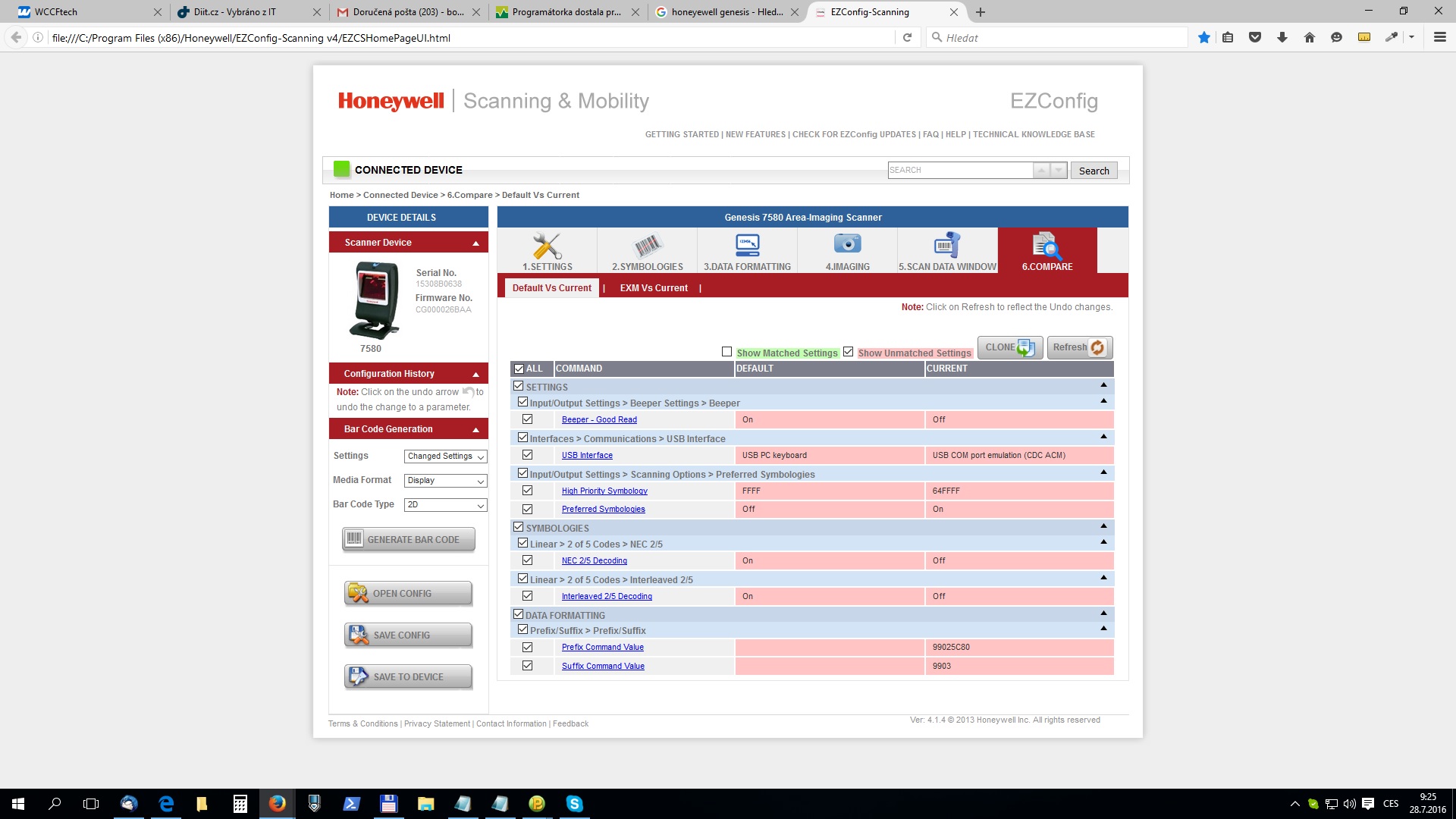The width and height of the screenshot is (1456, 819).
Task: Open the USB Interface link
Action: (x=587, y=456)
